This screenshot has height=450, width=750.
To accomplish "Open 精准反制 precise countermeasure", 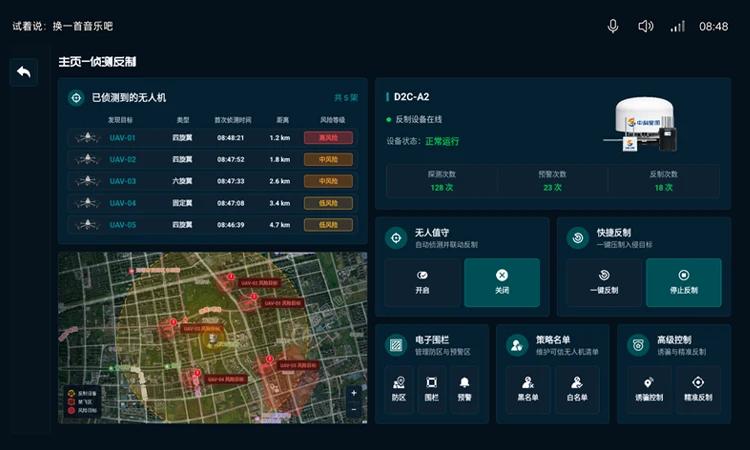I will click(x=698, y=389).
